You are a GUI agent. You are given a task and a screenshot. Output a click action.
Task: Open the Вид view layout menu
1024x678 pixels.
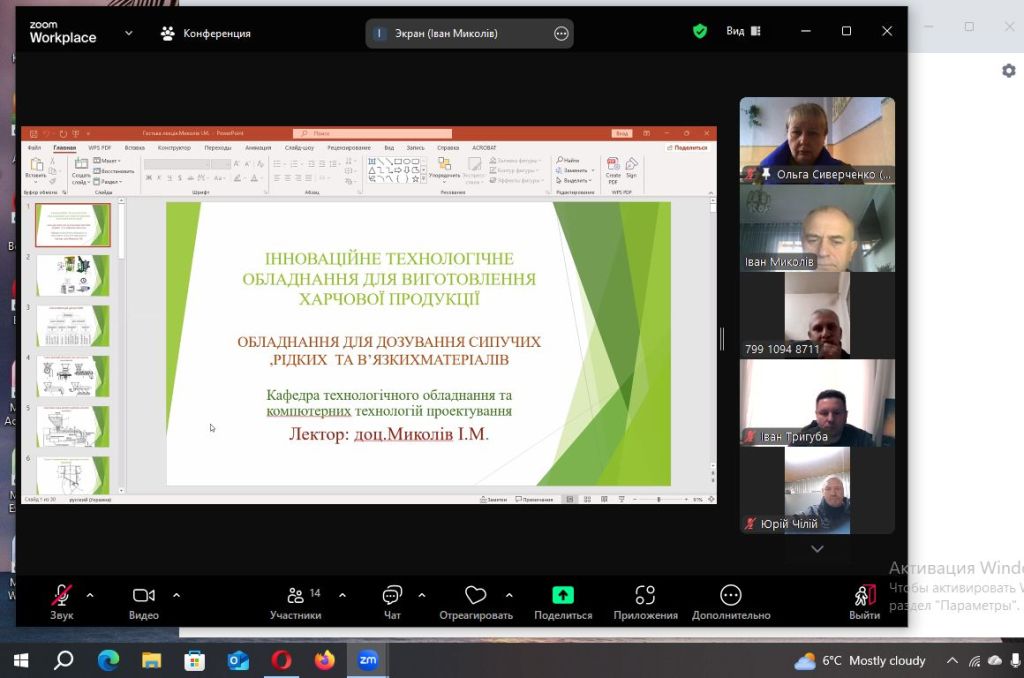[740, 31]
